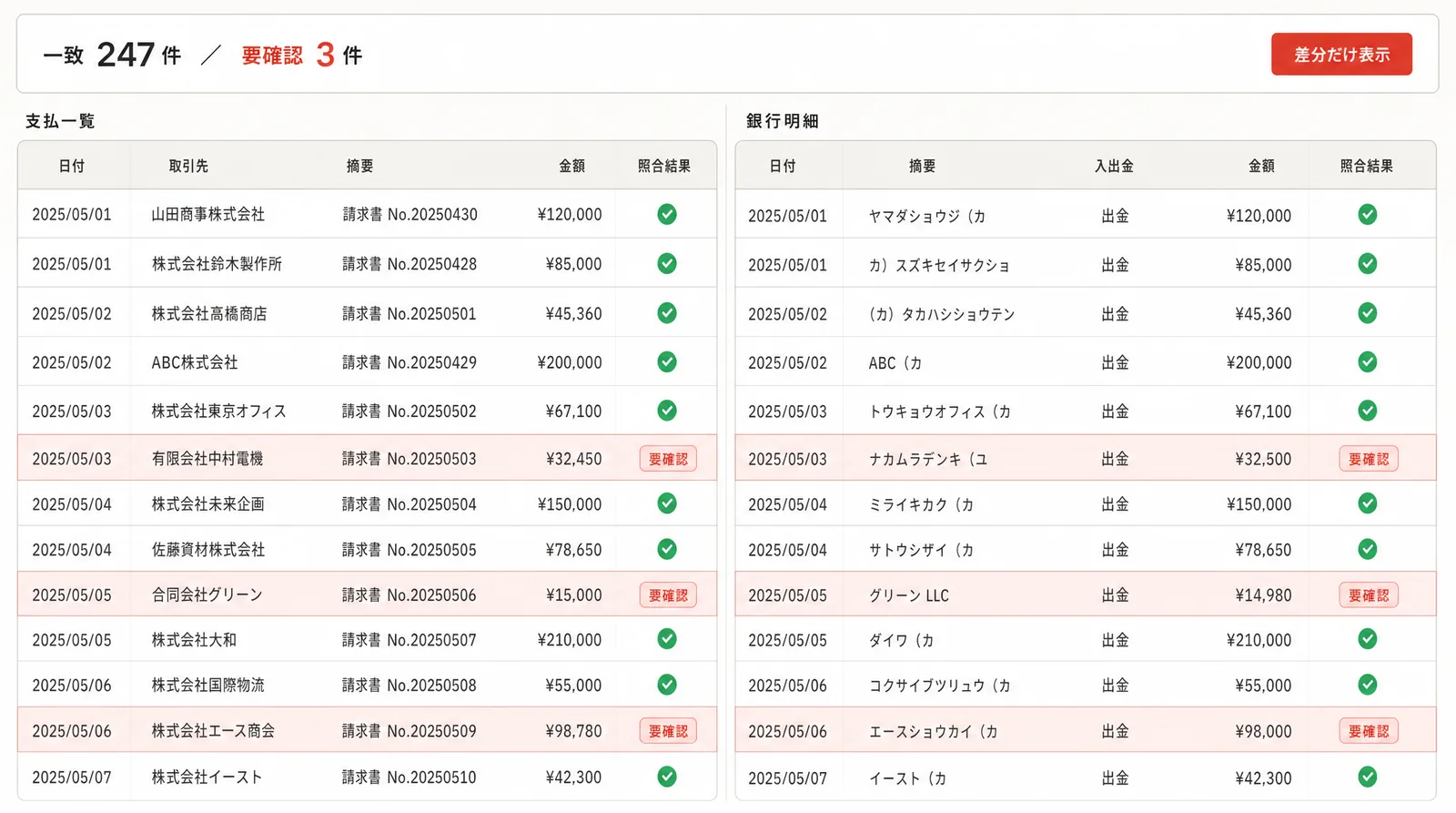Click match checkmark for 株式会社イースト row
This screenshot has height=813, width=1456.
coord(667,777)
